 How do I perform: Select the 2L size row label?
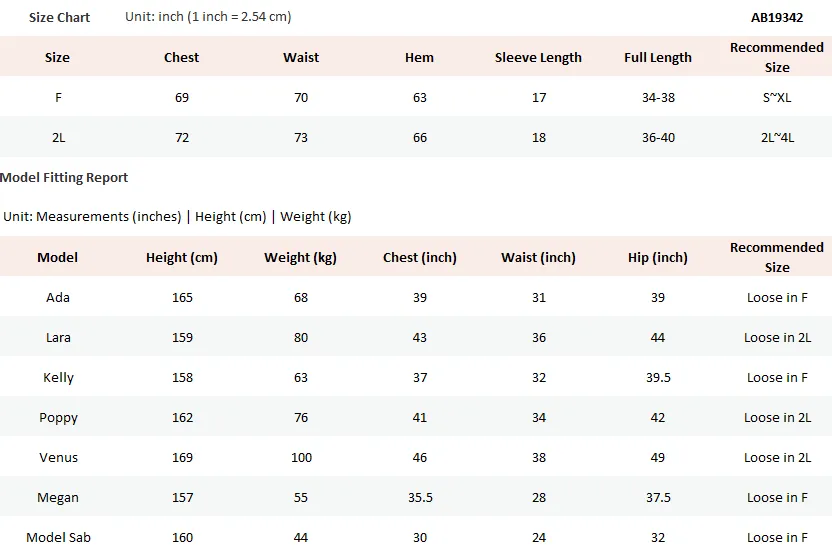click(x=58, y=137)
